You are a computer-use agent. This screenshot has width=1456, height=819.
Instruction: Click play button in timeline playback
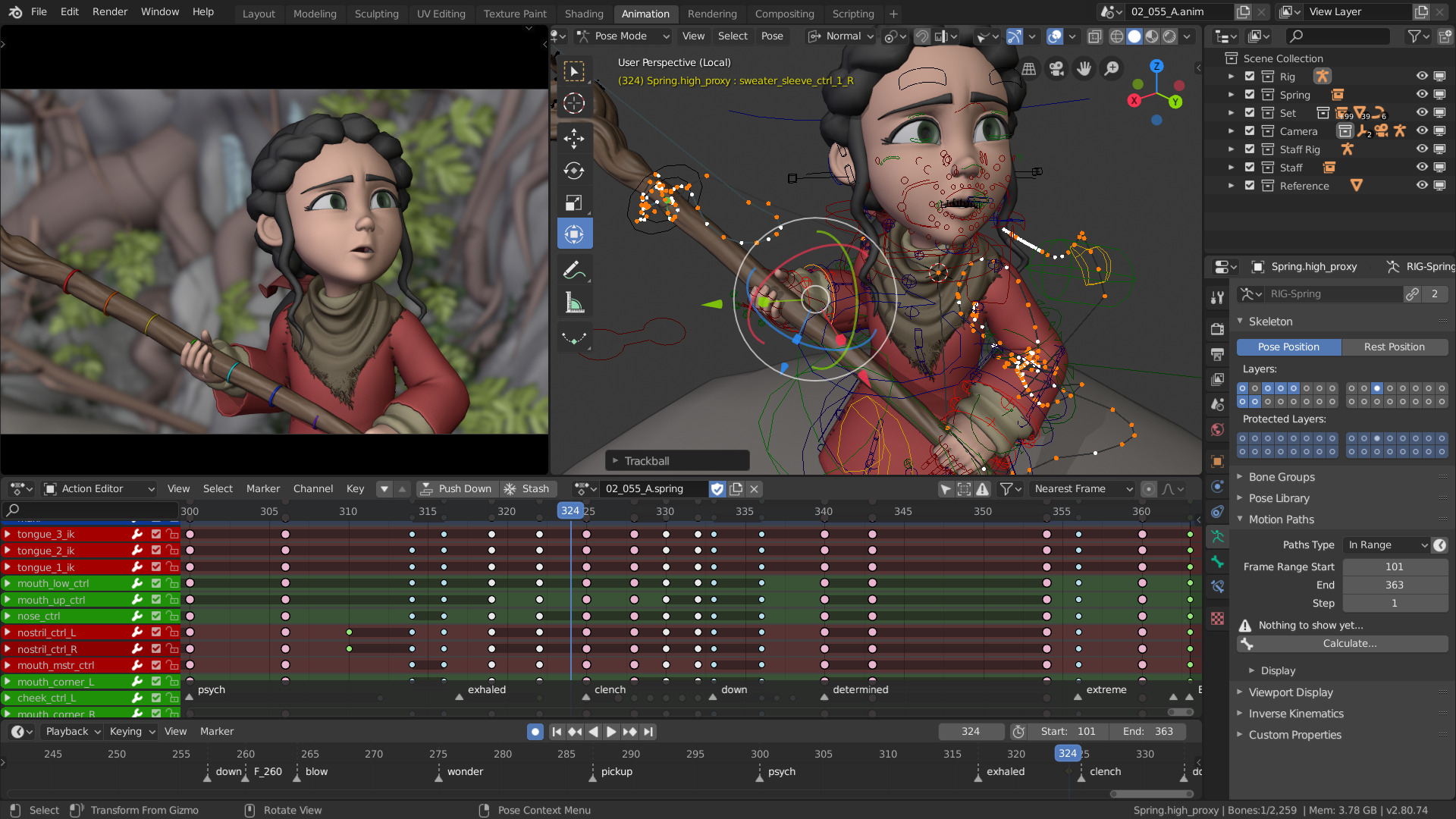610,731
